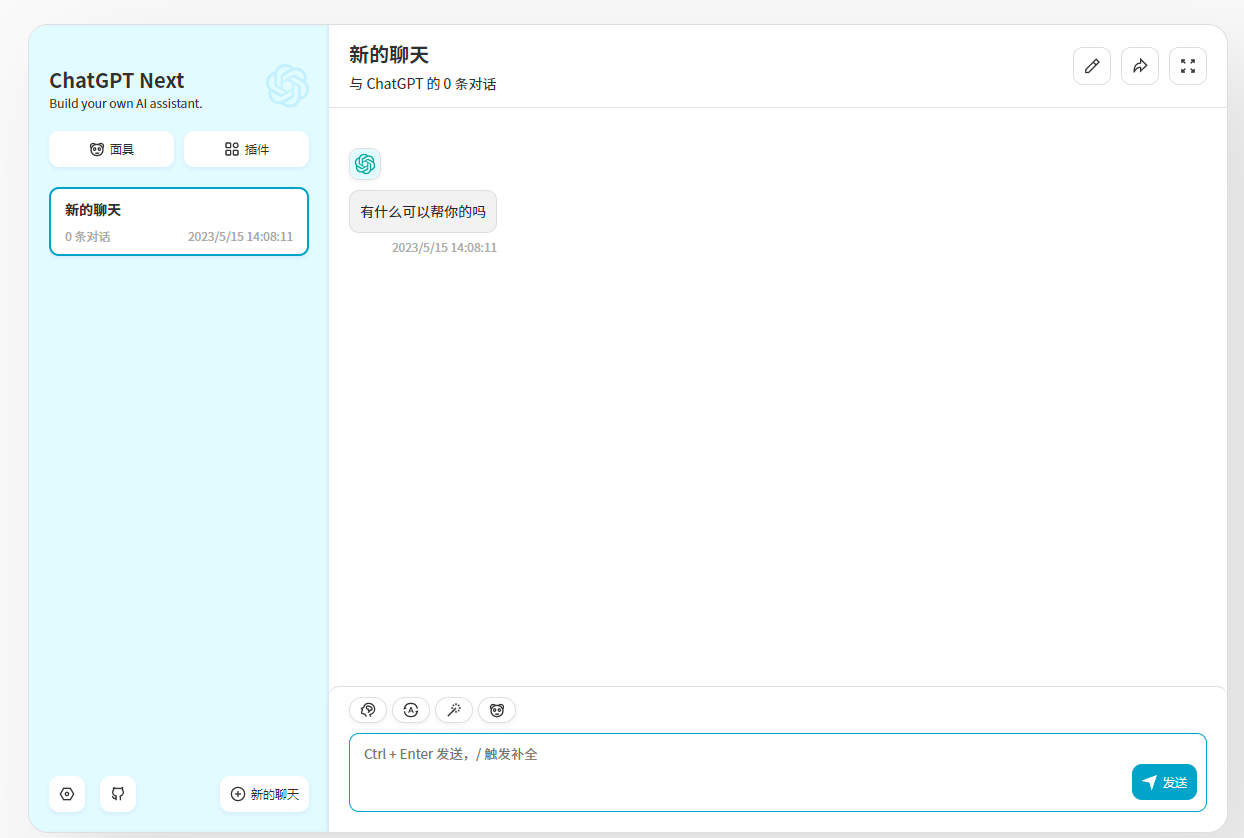Open the 面具 masks button in sidebar
Image resolution: width=1244 pixels, height=838 pixels.
[x=111, y=149]
